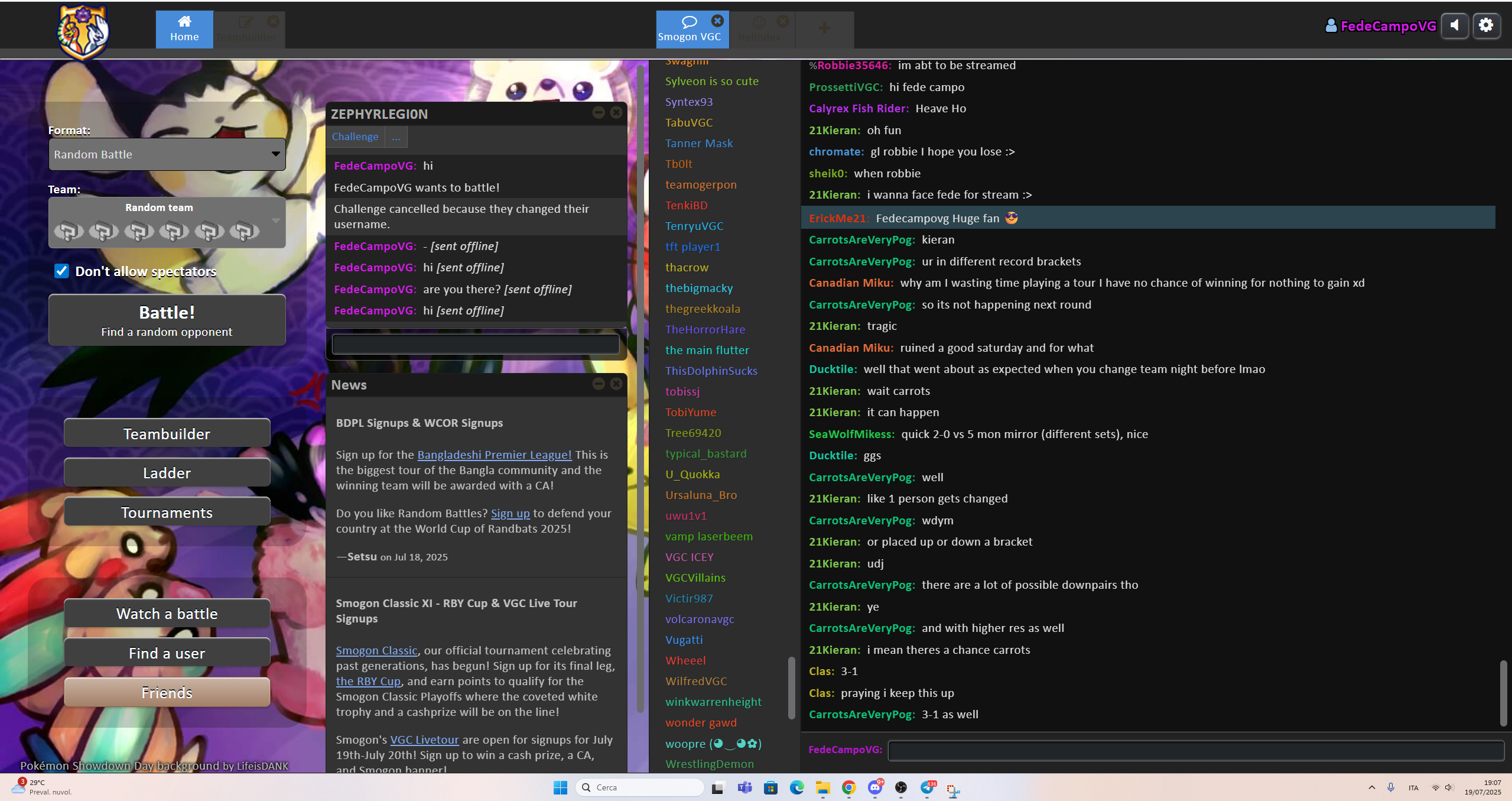Select user Tanner Mask in the user list
Image resolution: width=1512 pixels, height=801 pixels.
pyautogui.click(x=699, y=143)
